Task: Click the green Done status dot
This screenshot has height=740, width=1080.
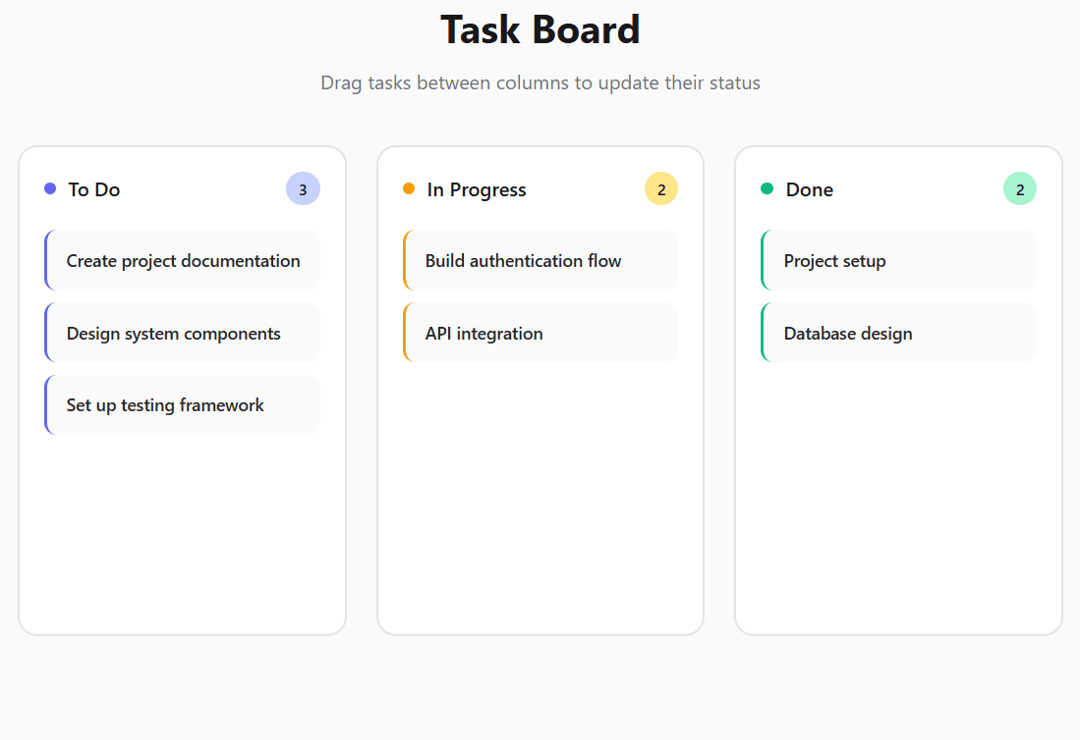Action: (767, 188)
